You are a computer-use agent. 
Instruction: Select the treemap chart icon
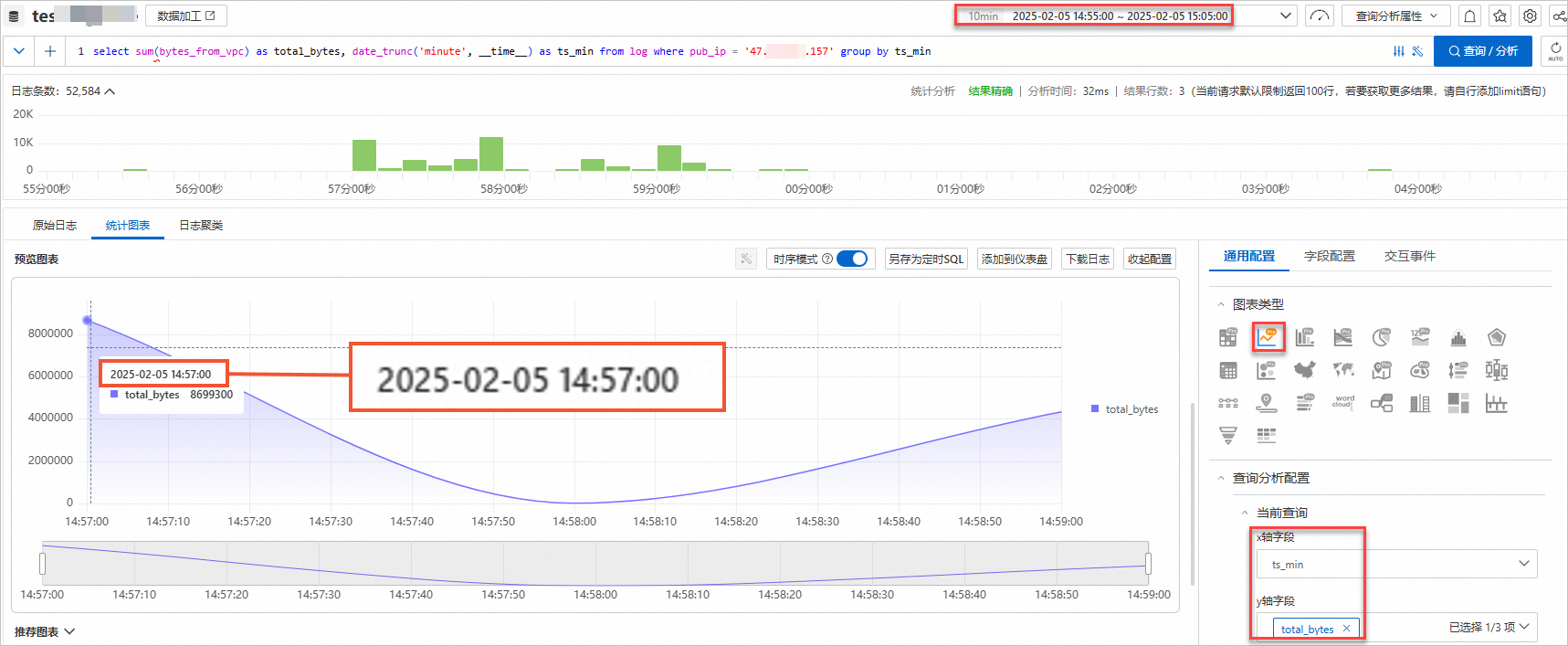[x=1458, y=403]
